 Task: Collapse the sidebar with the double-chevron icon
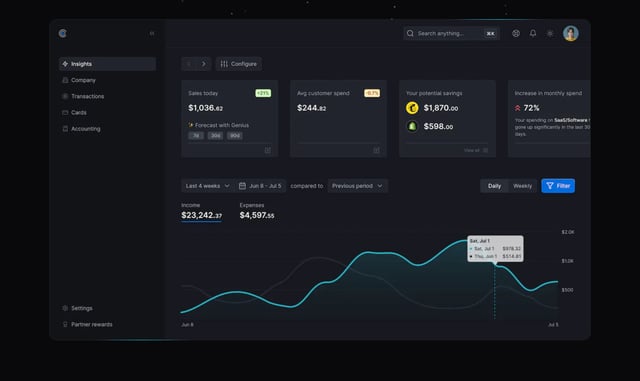[152, 33]
